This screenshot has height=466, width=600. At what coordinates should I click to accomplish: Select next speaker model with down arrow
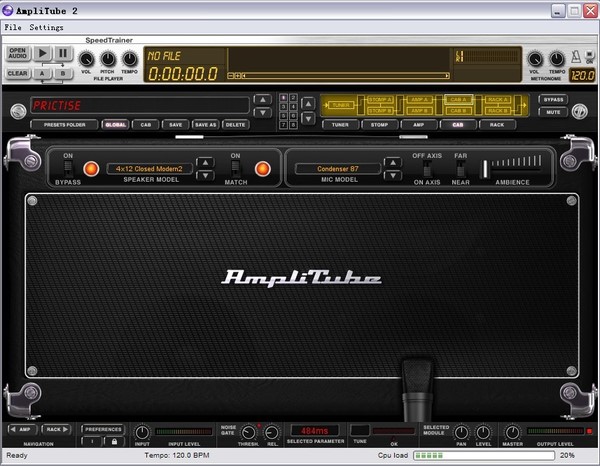click(x=205, y=175)
